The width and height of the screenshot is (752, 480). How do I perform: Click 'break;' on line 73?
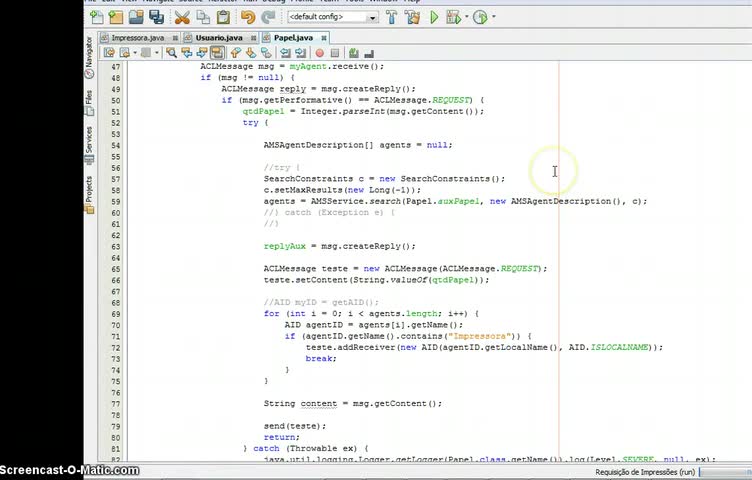coord(321,358)
